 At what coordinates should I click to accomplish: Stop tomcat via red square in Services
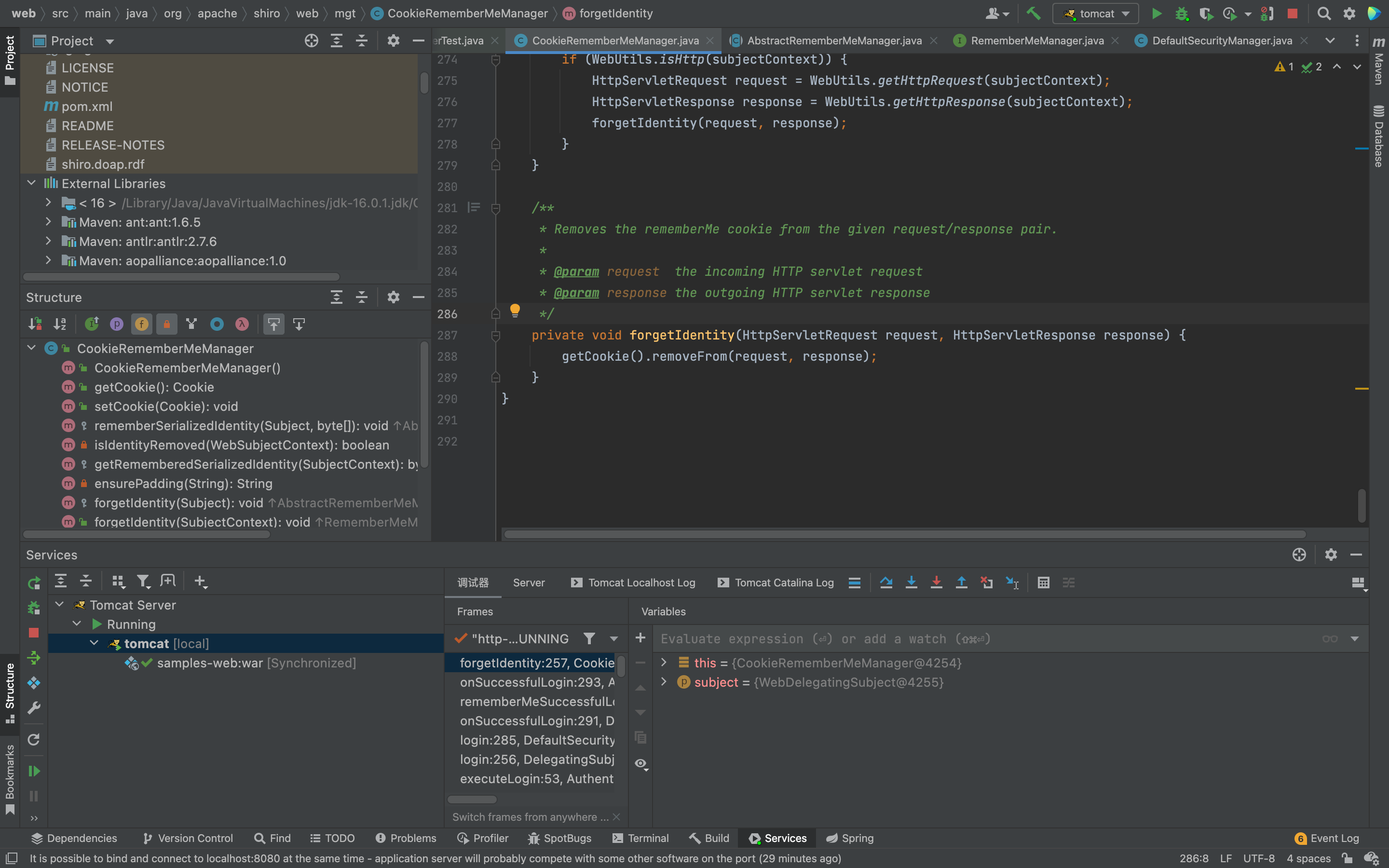[x=34, y=633]
